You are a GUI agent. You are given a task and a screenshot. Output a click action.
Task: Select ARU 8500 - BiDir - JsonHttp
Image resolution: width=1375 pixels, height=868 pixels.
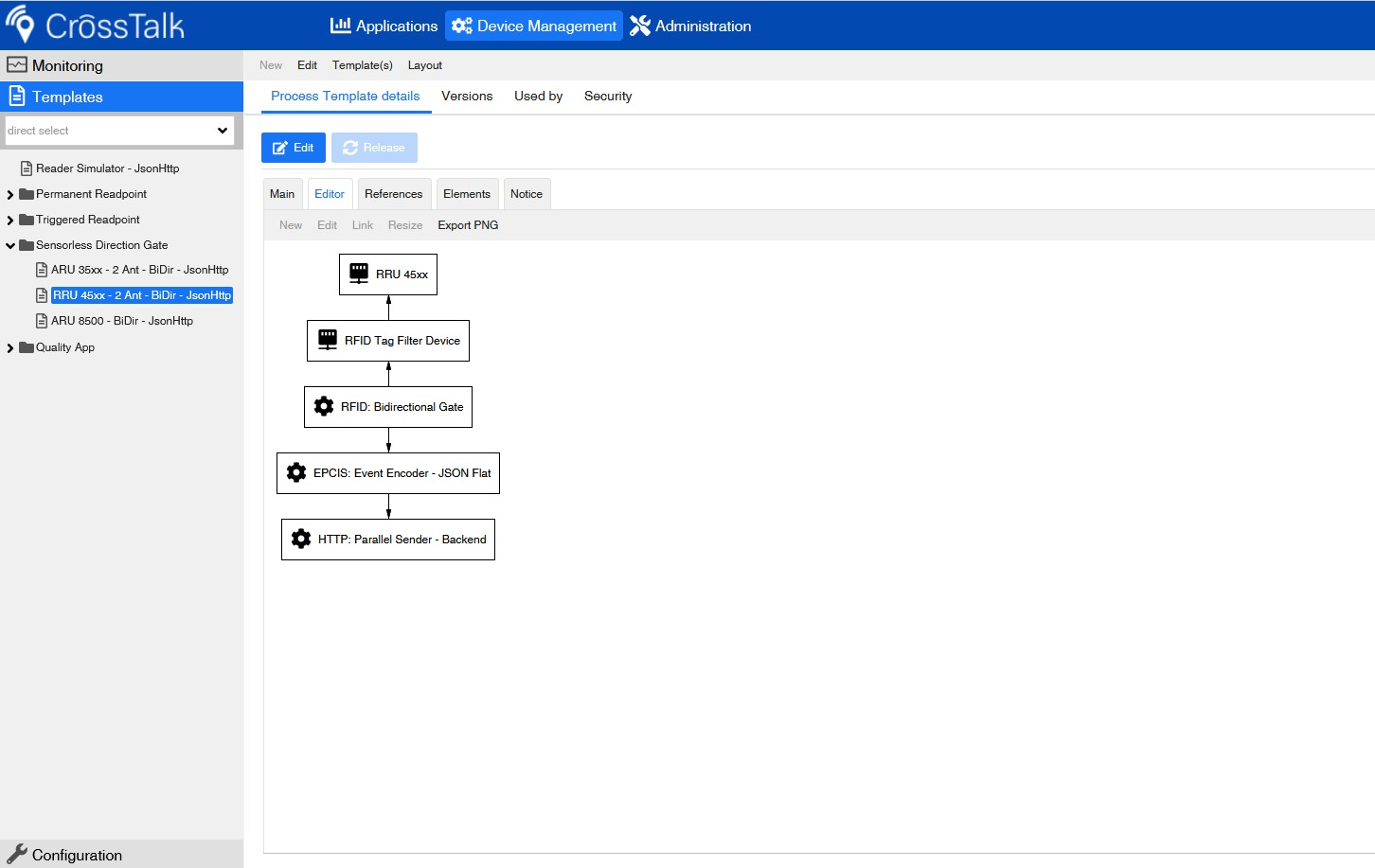coord(122,321)
